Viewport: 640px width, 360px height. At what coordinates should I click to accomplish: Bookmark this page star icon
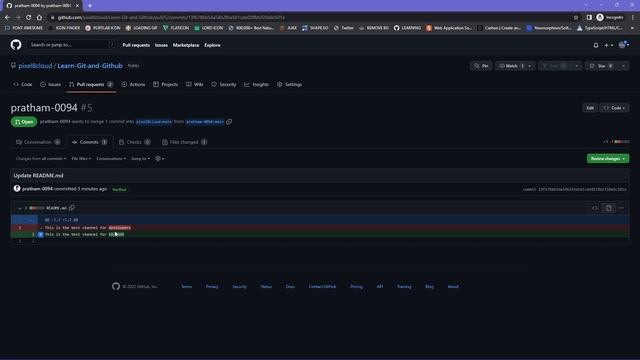point(576,18)
